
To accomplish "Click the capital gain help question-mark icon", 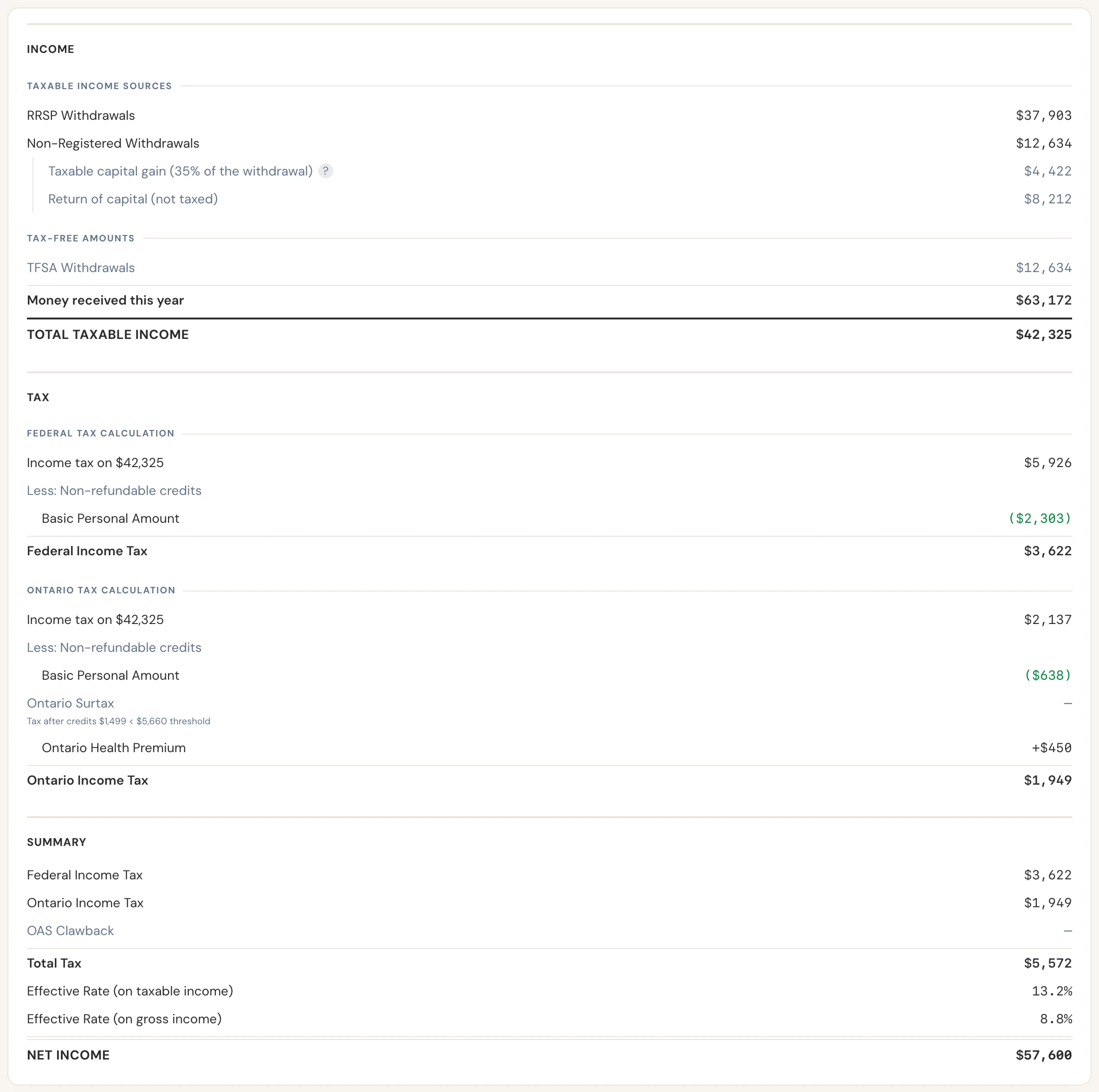I will [x=325, y=171].
